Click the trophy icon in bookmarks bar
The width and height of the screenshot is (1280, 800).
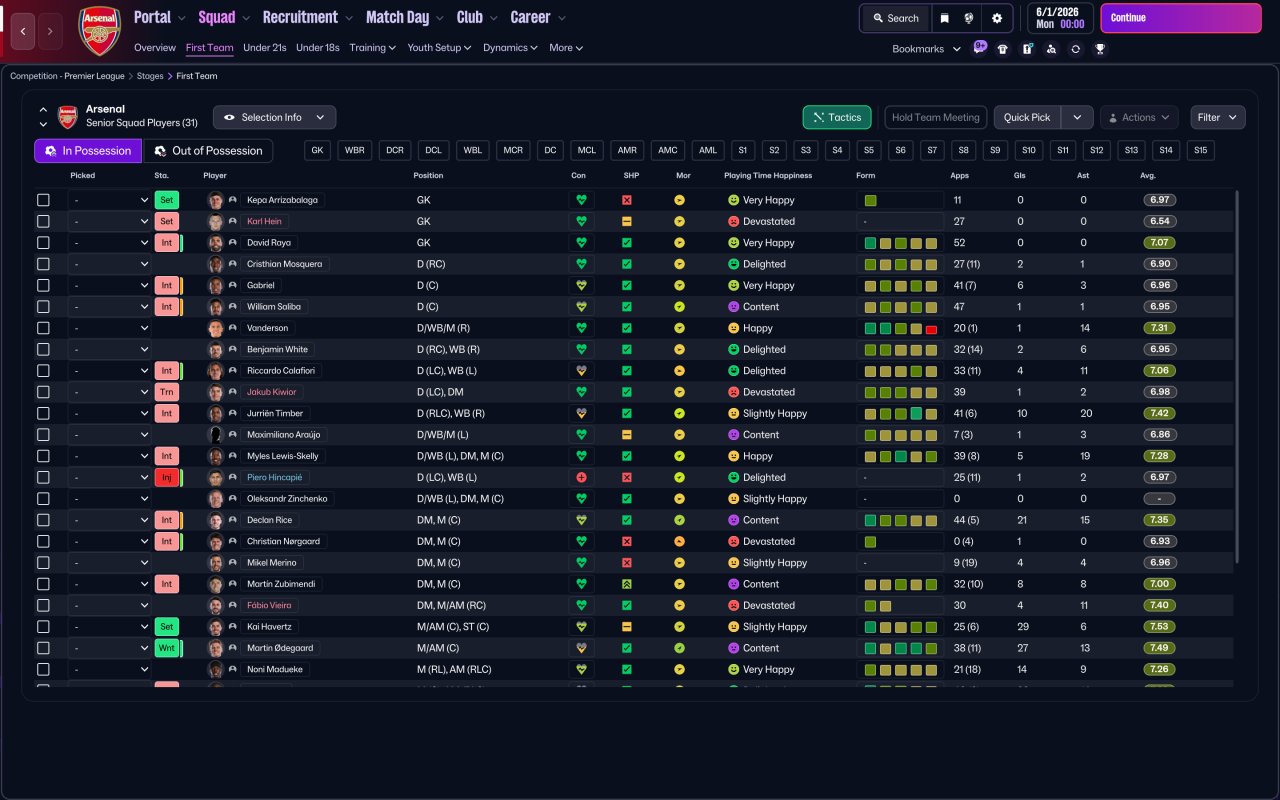pos(1100,49)
